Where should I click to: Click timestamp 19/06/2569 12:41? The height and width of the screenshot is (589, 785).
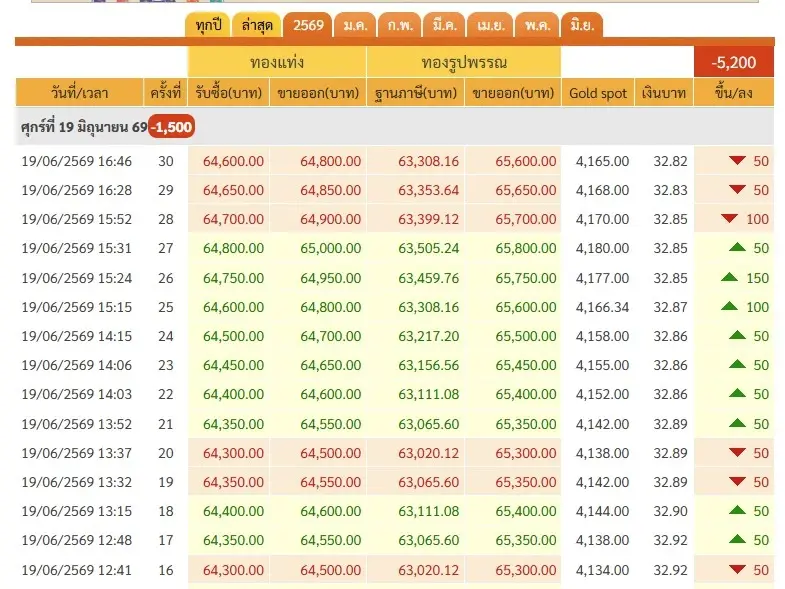coord(77,570)
